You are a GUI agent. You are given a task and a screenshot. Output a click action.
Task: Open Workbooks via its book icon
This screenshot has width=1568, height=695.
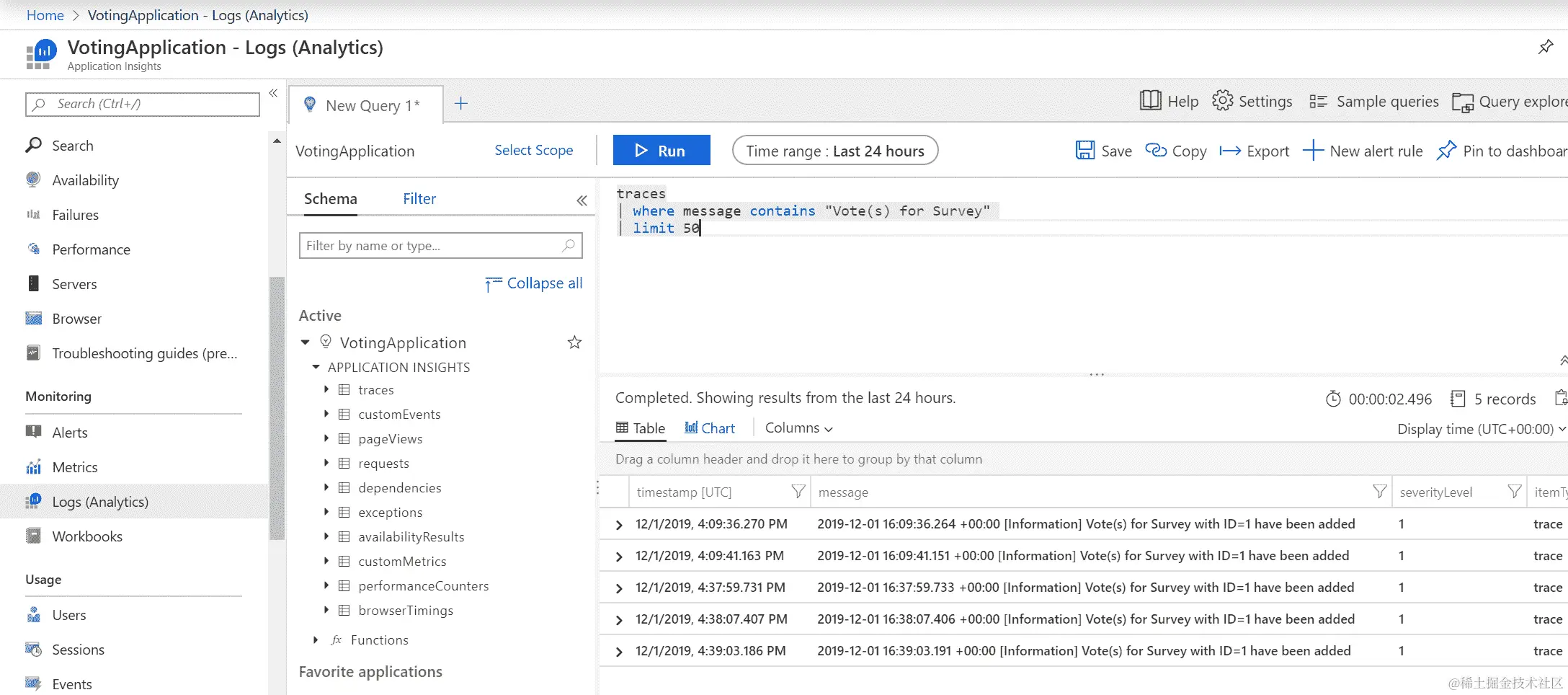pos(33,536)
